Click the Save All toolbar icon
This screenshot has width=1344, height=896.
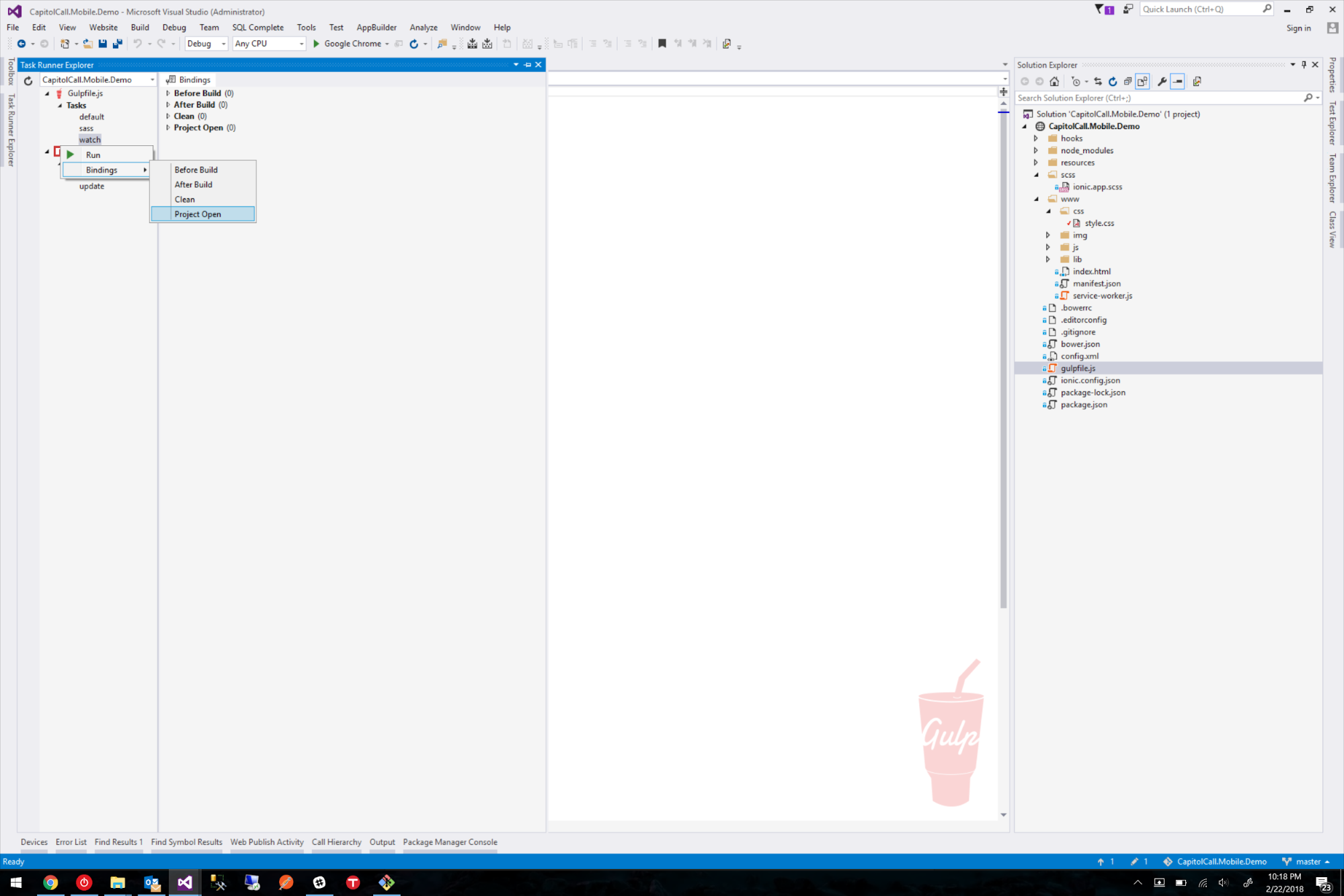(117, 44)
